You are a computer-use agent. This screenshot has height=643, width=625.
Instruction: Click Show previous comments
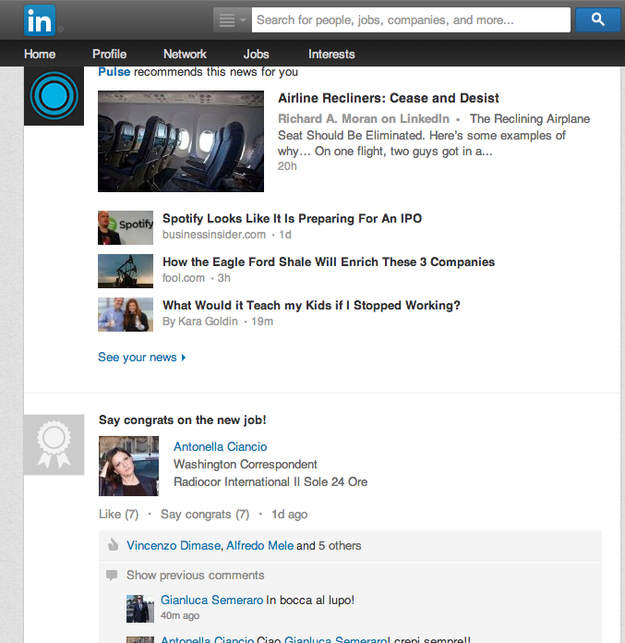point(195,575)
